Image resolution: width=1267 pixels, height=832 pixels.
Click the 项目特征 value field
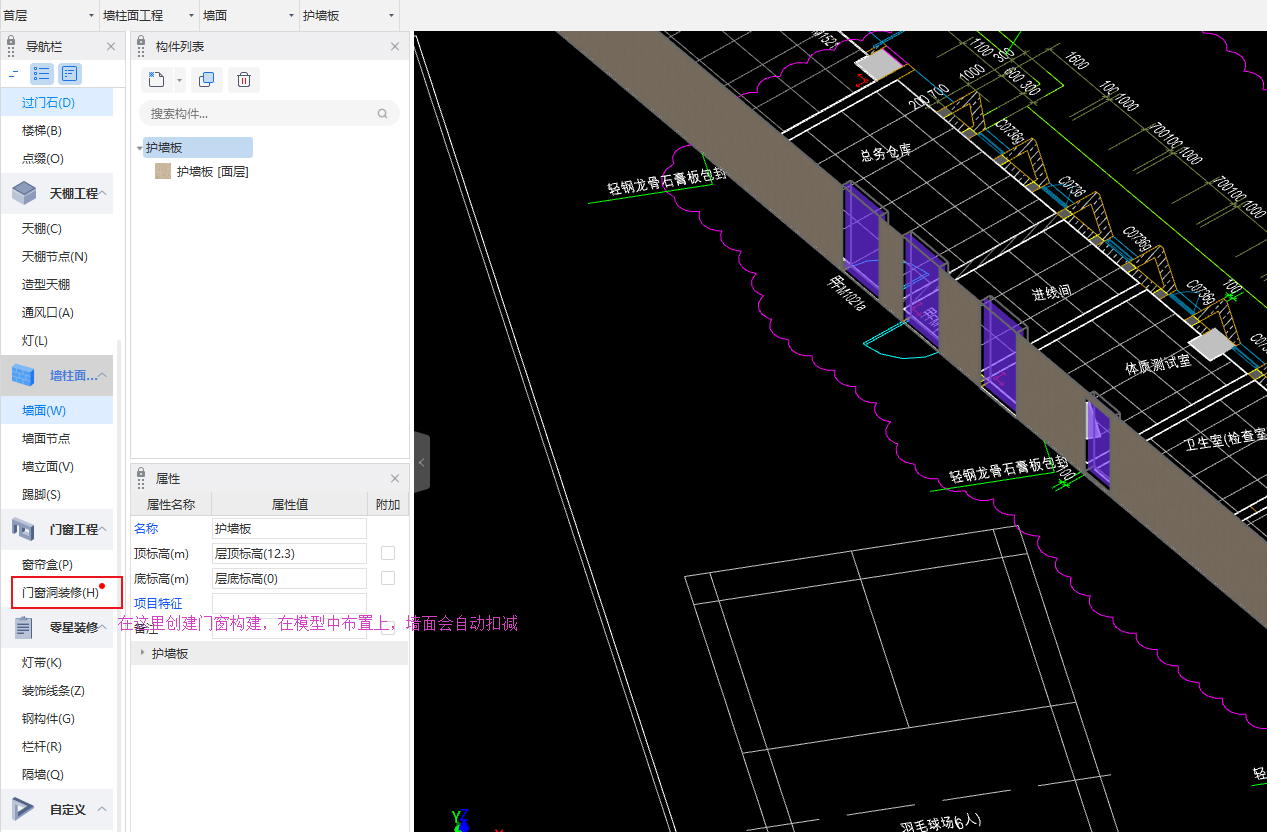pos(289,603)
